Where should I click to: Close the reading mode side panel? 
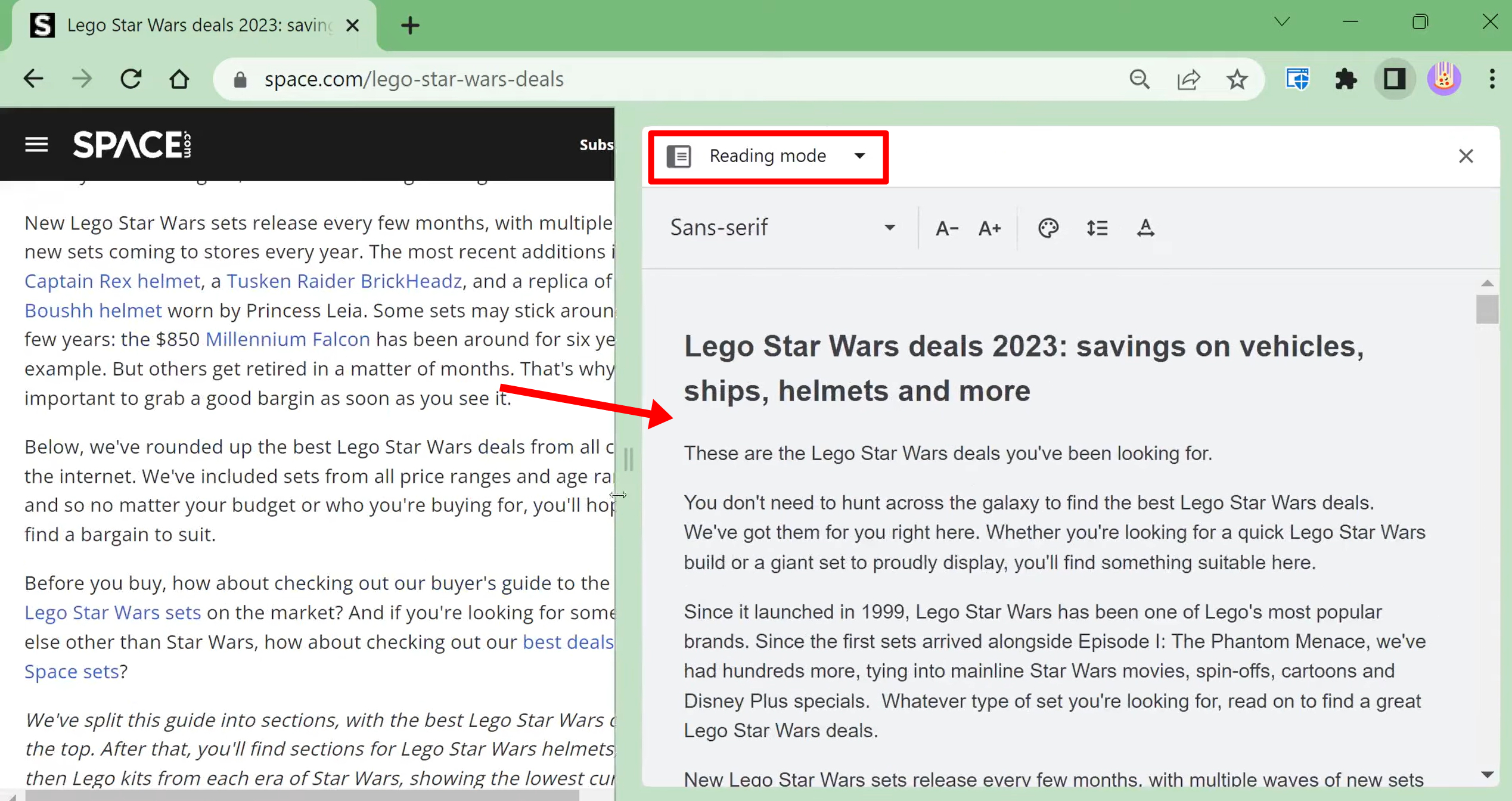tap(1466, 156)
